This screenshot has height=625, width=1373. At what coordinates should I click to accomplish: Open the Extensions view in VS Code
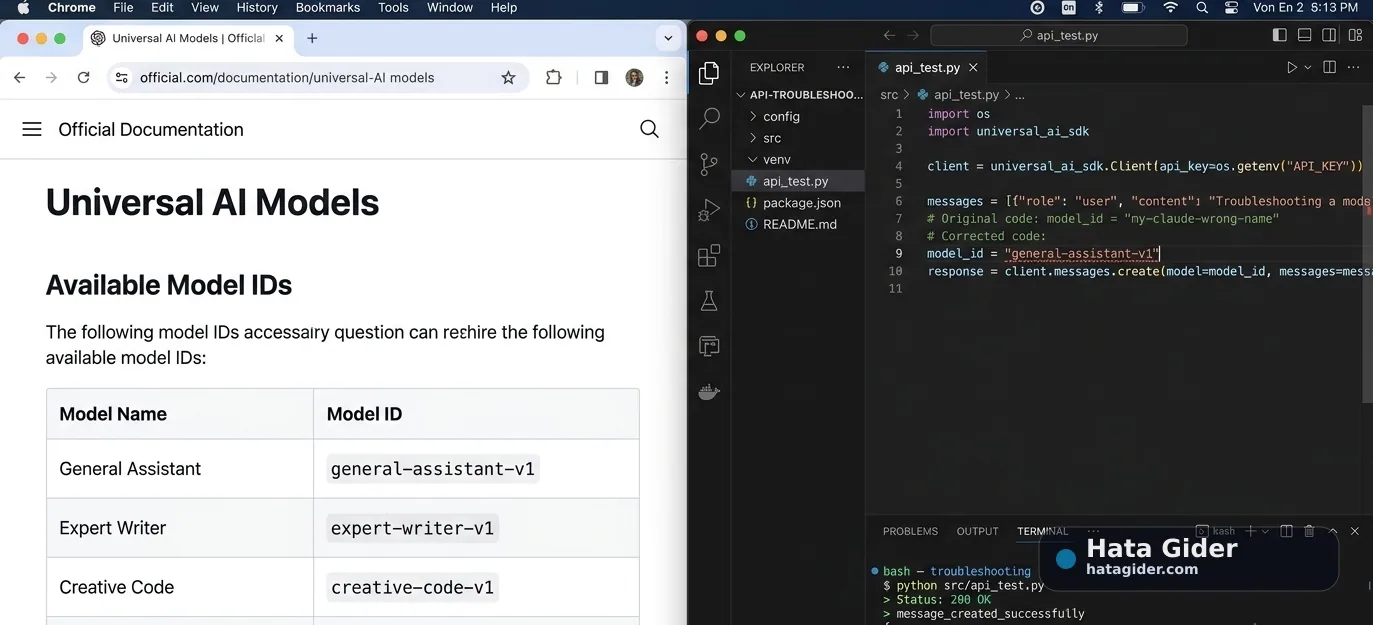[x=709, y=255]
